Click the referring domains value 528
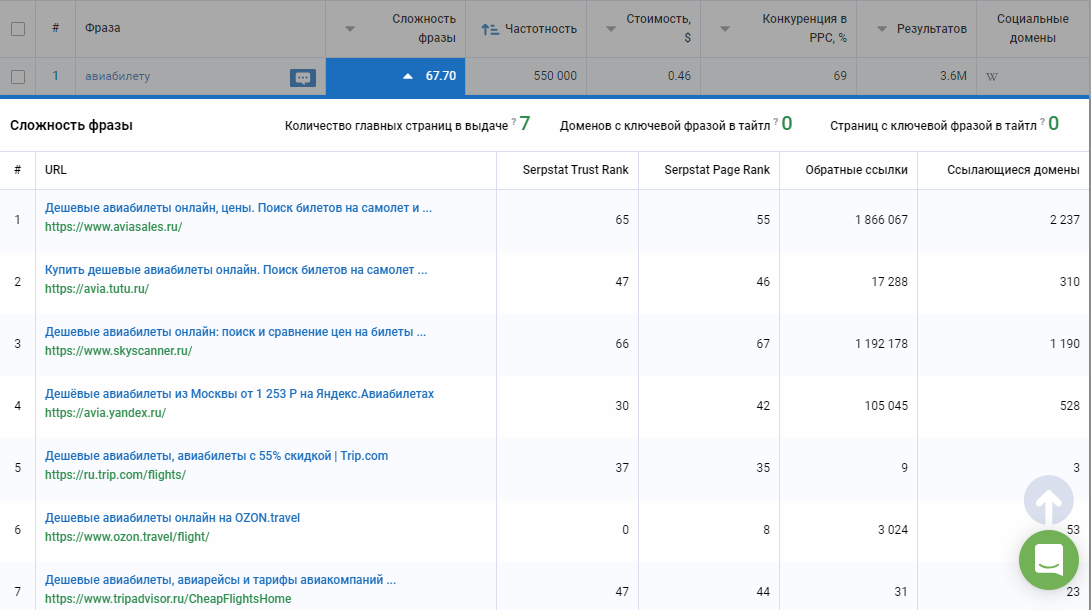Image resolution: width=1091 pixels, height=610 pixels. 1069,406
